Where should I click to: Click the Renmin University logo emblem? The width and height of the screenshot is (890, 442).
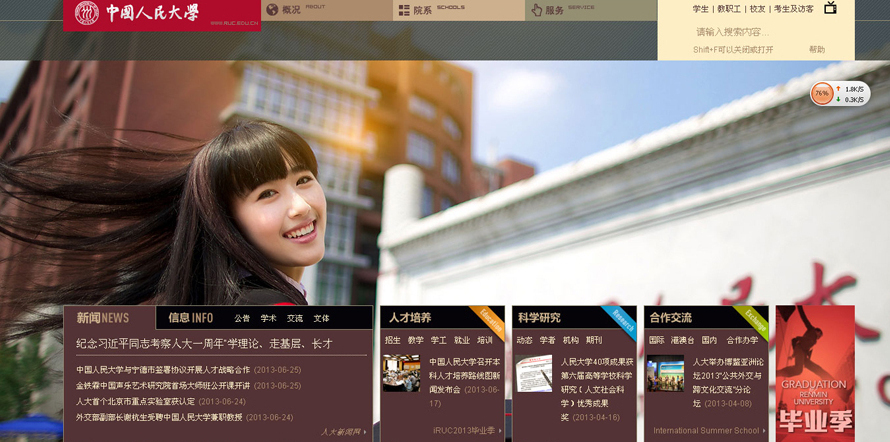(87, 13)
